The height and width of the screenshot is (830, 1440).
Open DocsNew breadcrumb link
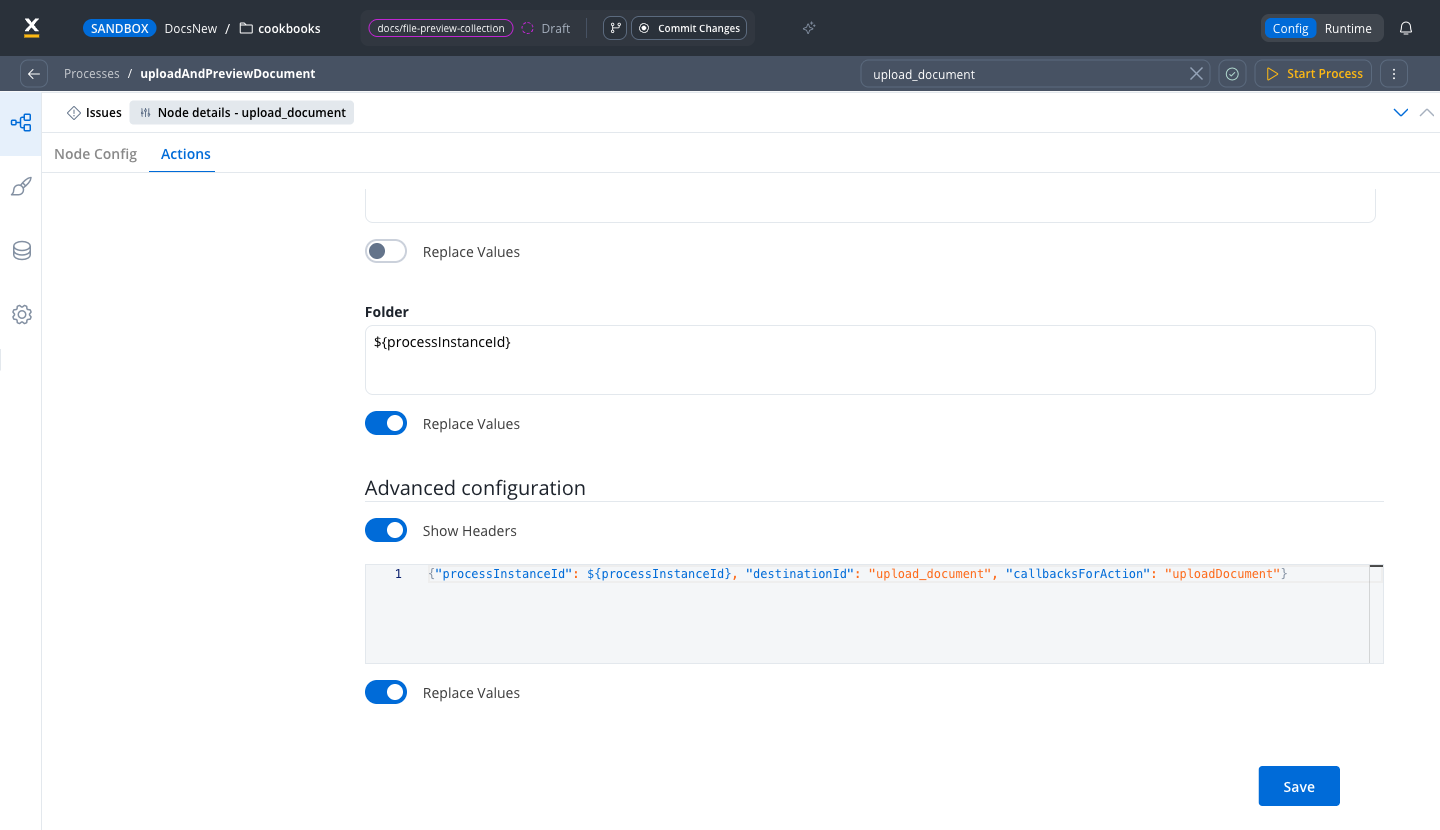click(x=190, y=28)
